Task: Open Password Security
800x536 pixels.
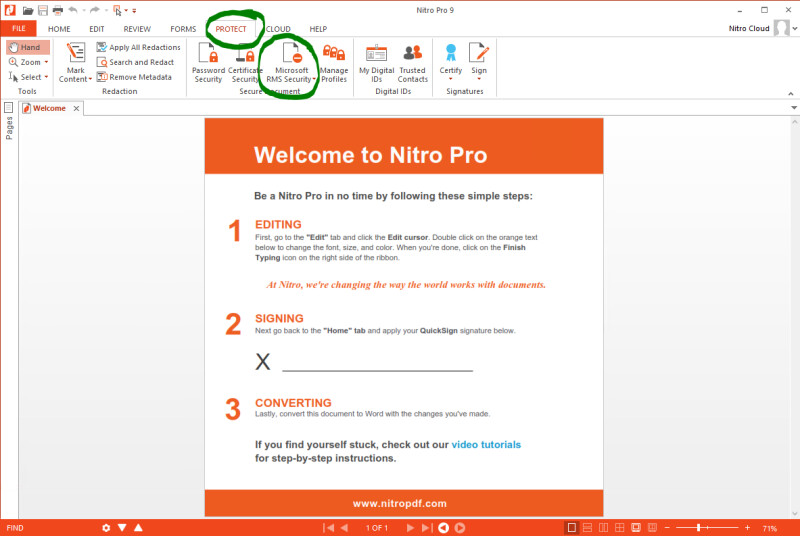Action: (x=208, y=62)
